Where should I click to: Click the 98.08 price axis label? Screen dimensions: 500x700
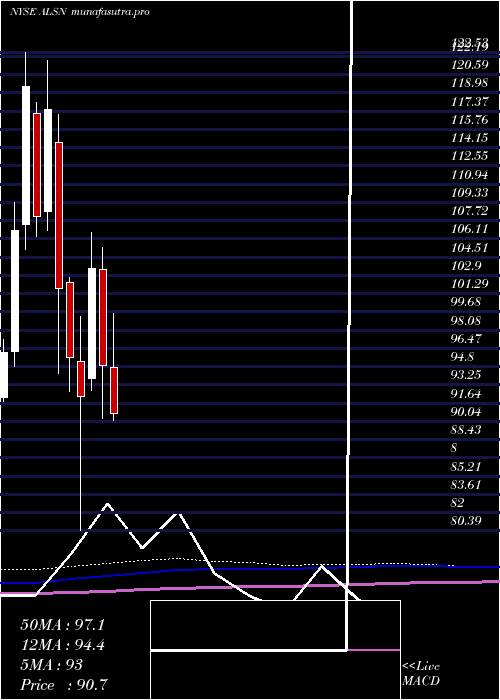click(x=466, y=321)
